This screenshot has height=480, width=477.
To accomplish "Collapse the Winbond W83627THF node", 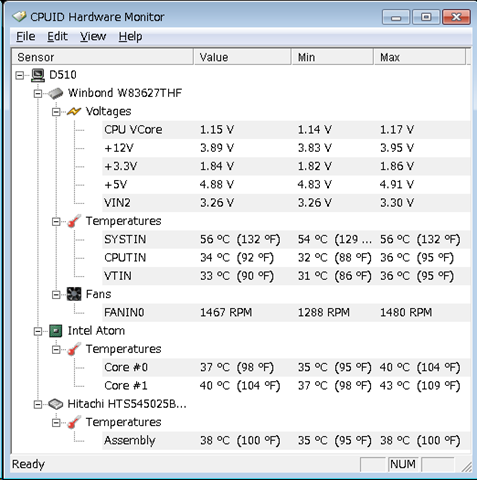I will (38, 94).
